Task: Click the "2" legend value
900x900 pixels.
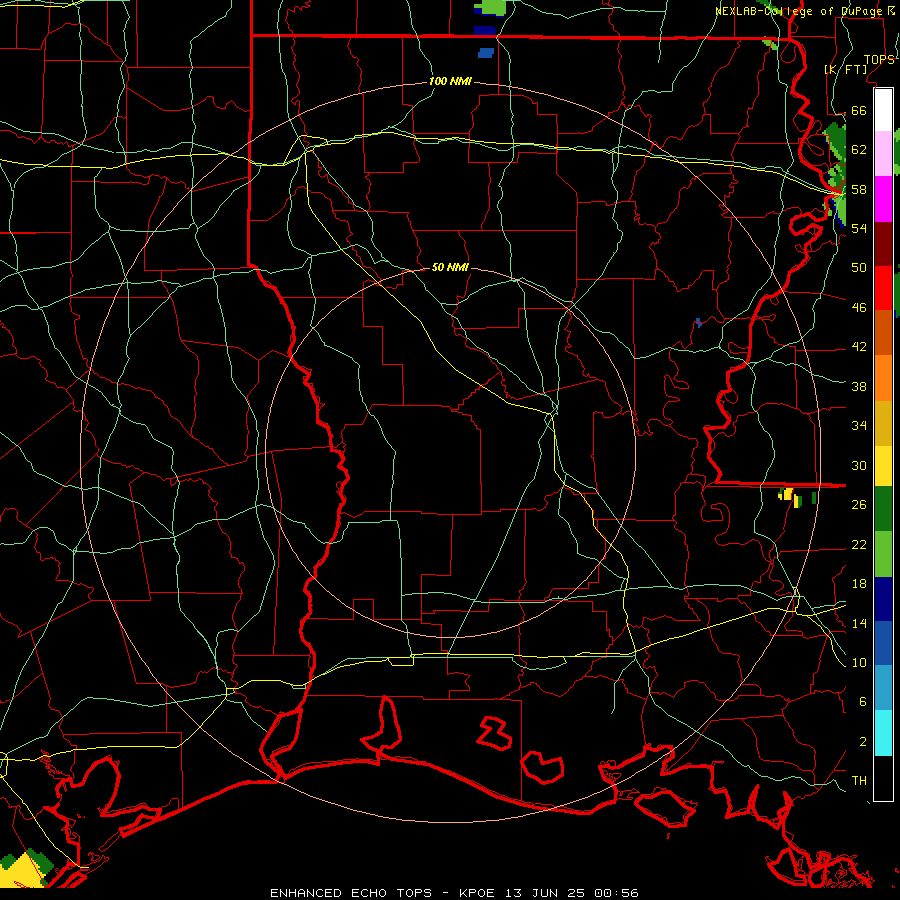Action: (862, 742)
